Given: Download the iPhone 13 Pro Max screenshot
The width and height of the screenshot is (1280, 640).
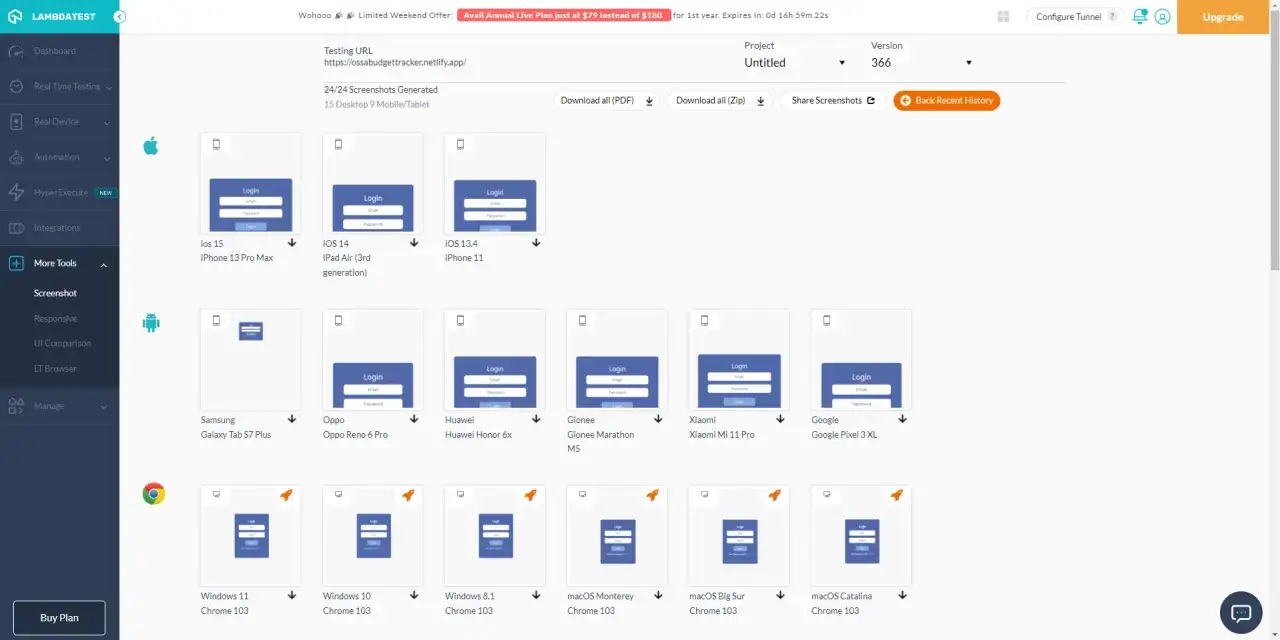Looking at the screenshot, I should (293, 243).
